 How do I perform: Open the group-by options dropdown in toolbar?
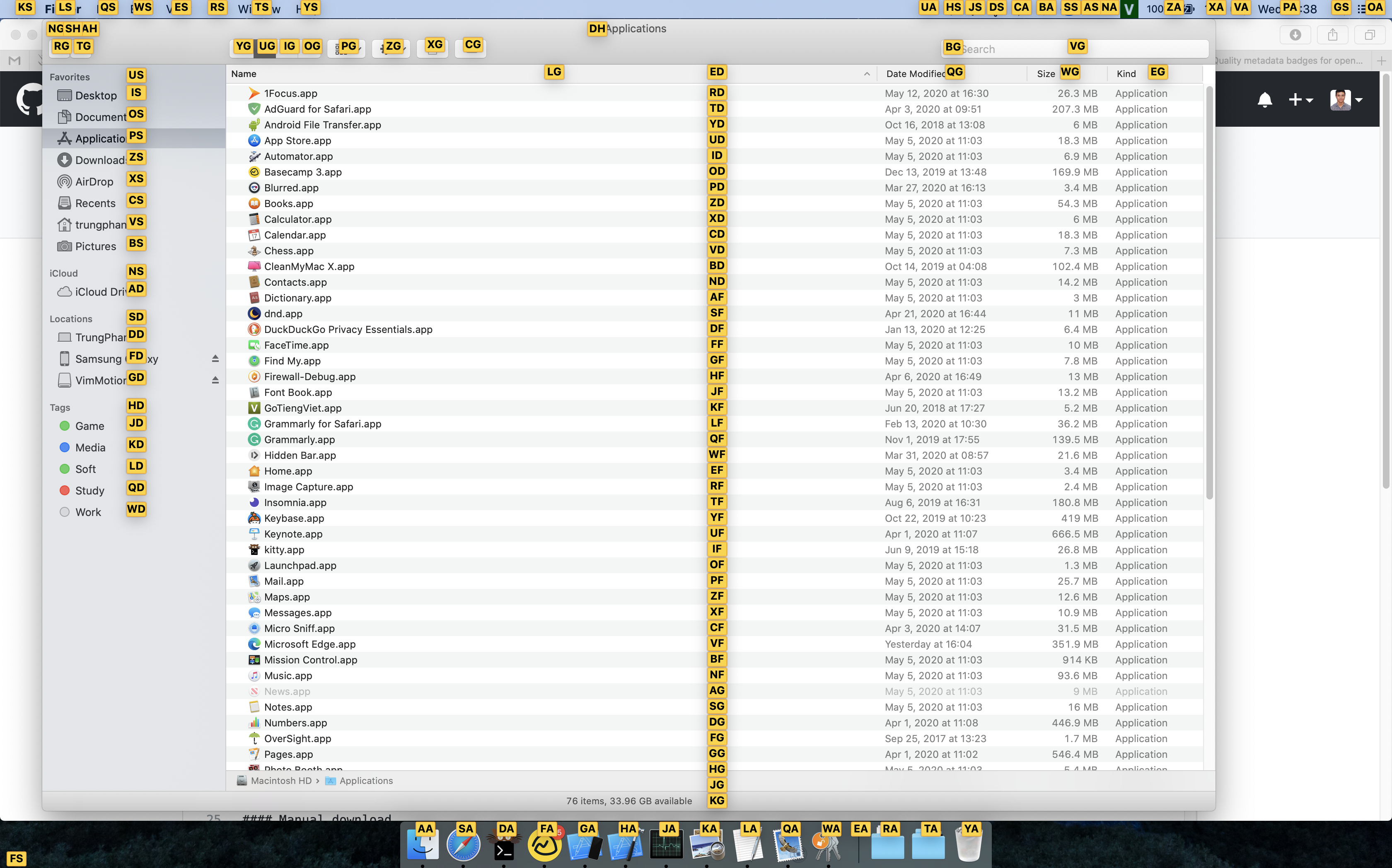pyautogui.click(x=346, y=48)
